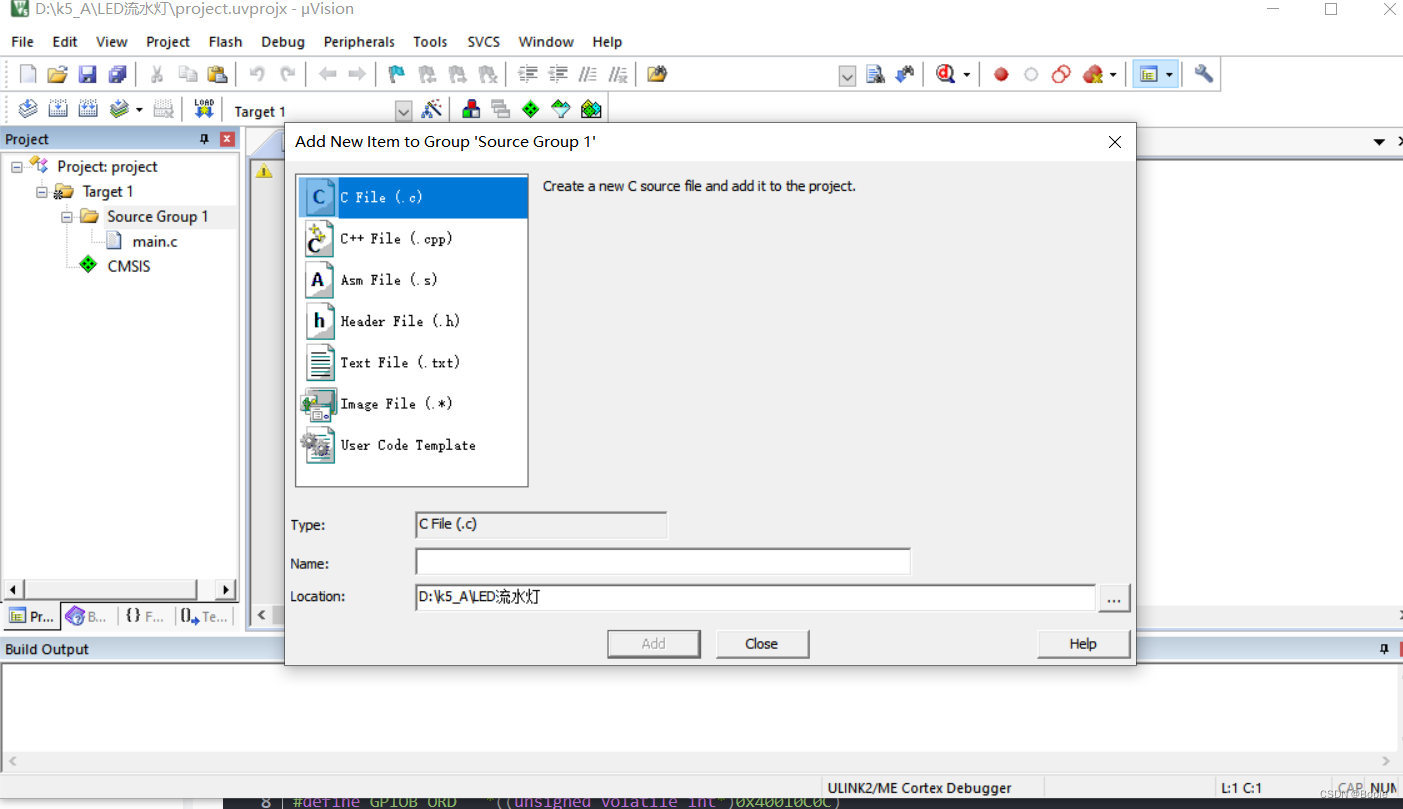Open the Peripherals menu
The width and height of the screenshot is (1403, 809).
click(x=359, y=42)
